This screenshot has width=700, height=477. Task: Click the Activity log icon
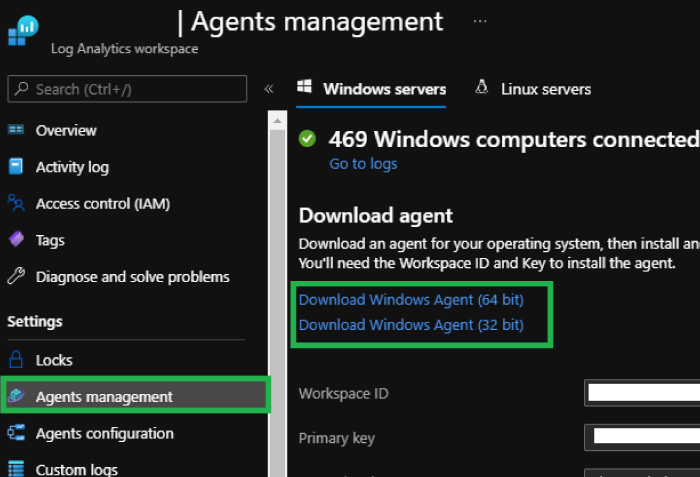point(15,167)
